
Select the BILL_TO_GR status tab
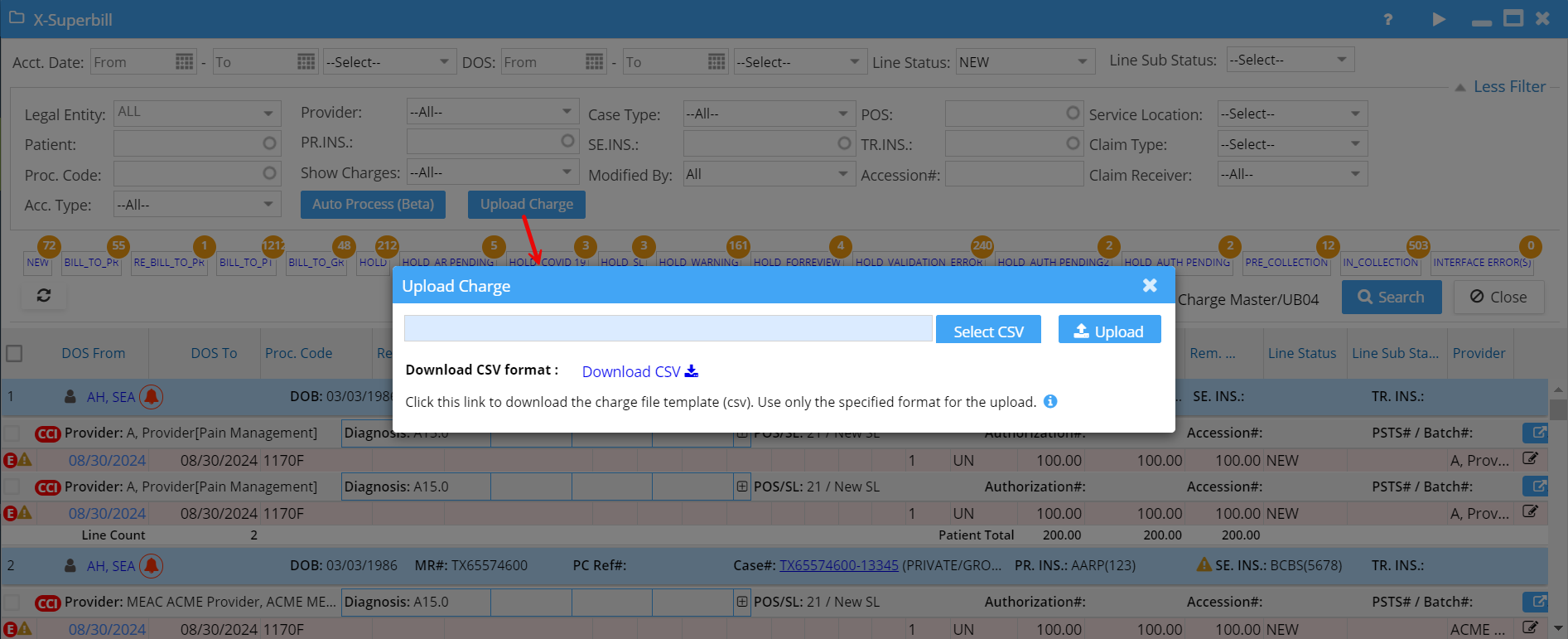point(316,262)
